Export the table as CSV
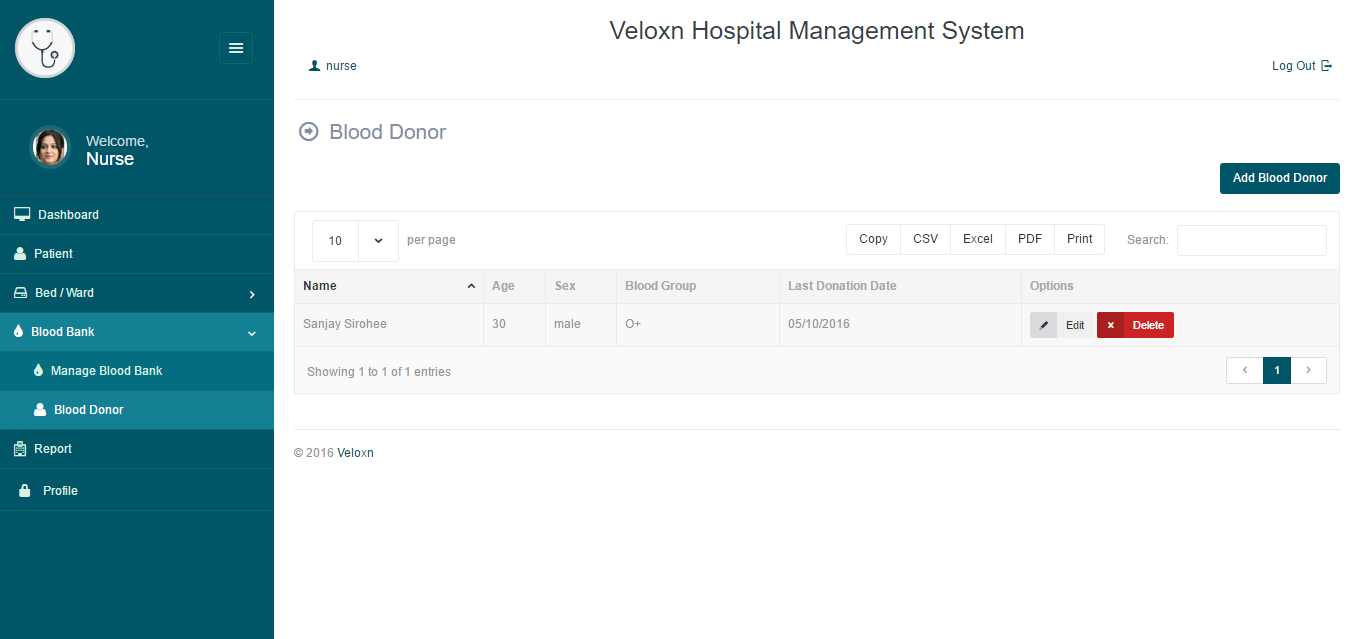 point(925,239)
